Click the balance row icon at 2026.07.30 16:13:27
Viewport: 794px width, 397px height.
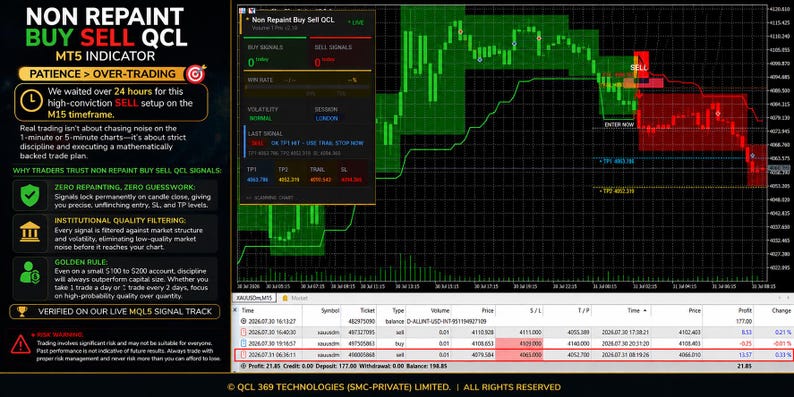coord(244,321)
